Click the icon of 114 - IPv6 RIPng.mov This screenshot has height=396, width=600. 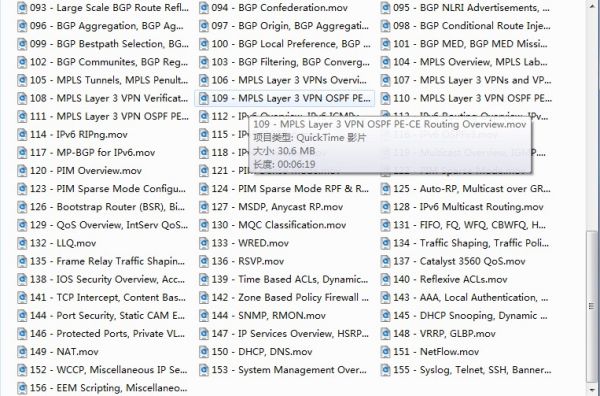22,135
